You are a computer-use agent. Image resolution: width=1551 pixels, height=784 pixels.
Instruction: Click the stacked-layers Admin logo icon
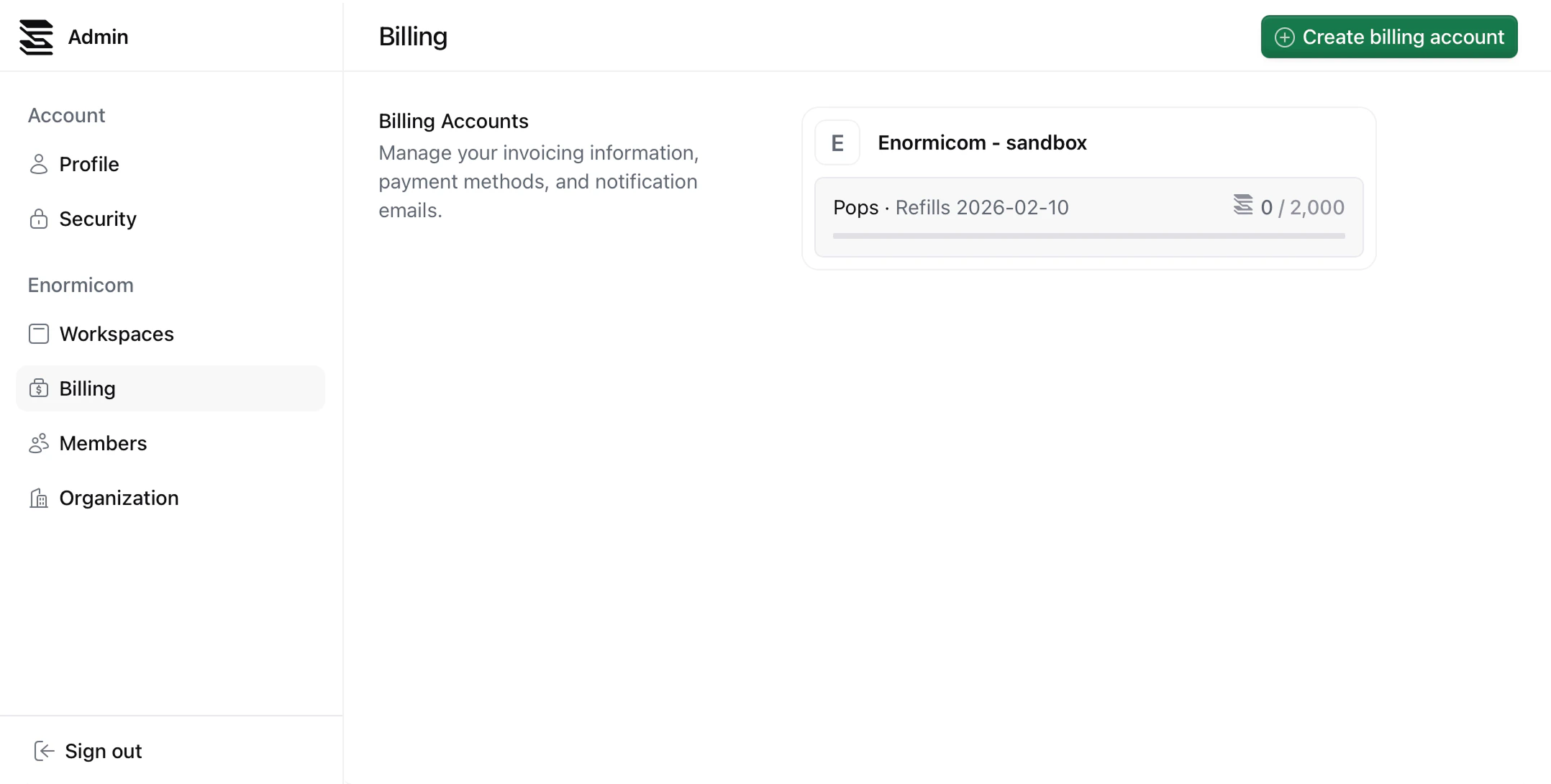36,37
